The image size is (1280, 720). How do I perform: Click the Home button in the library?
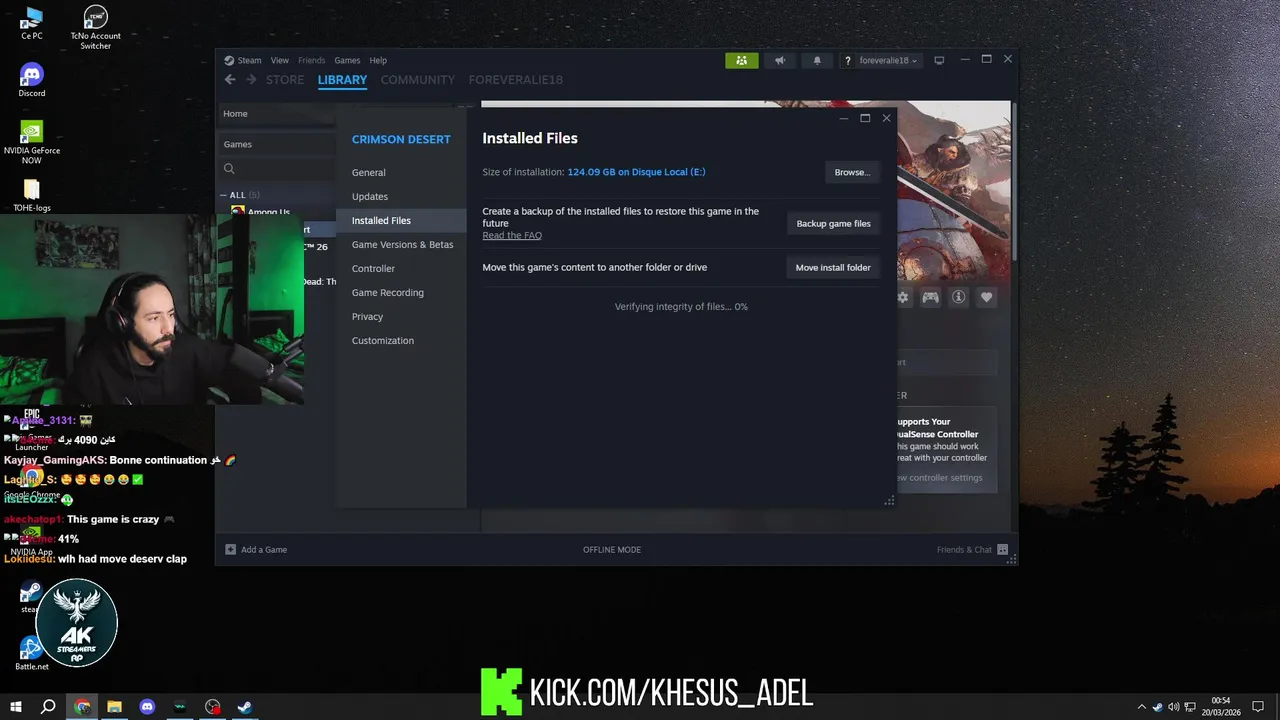(x=277, y=114)
